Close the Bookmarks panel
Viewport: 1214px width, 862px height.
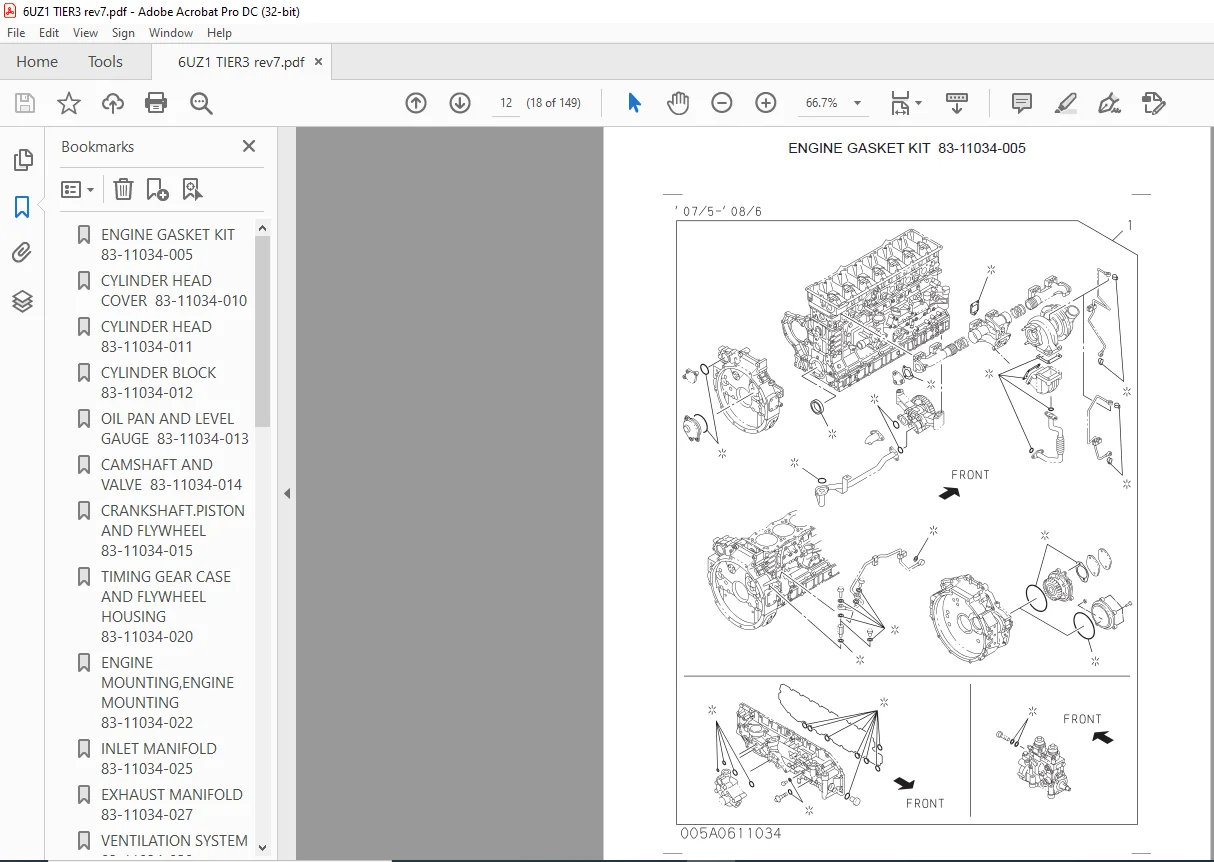coord(249,146)
